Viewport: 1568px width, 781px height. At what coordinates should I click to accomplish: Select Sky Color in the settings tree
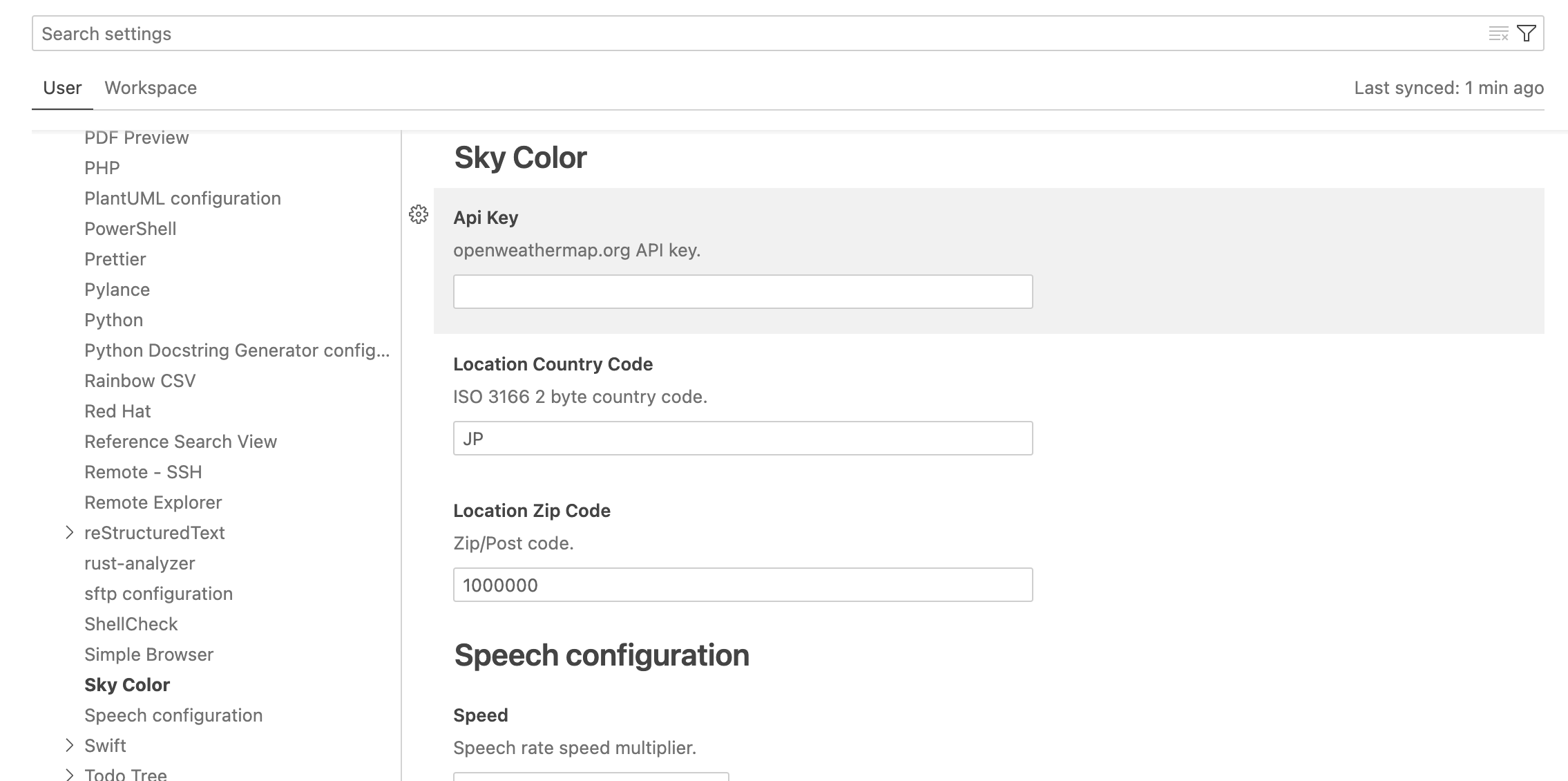click(127, 684)
